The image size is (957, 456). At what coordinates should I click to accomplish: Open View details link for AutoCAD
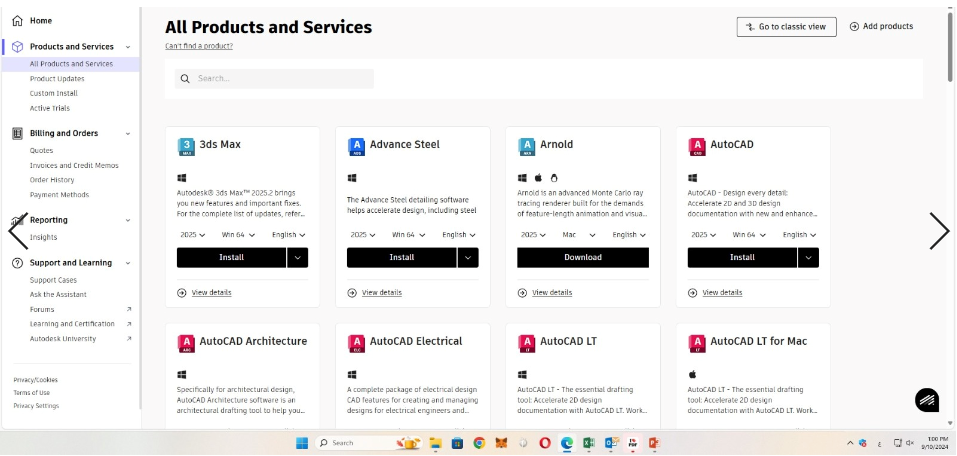[x=722, y=293]
